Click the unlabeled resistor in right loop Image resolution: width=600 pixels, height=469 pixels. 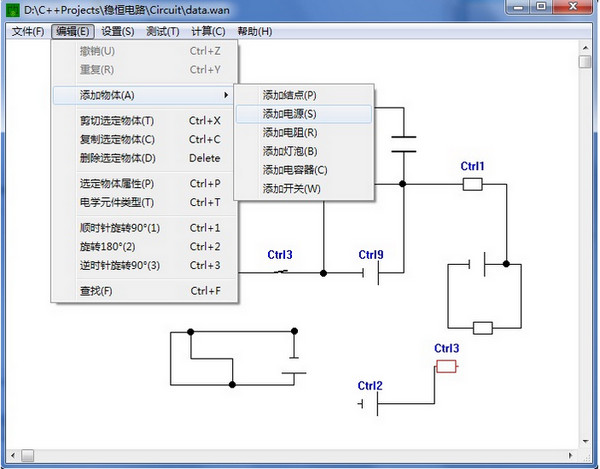(x=482, y=327)
